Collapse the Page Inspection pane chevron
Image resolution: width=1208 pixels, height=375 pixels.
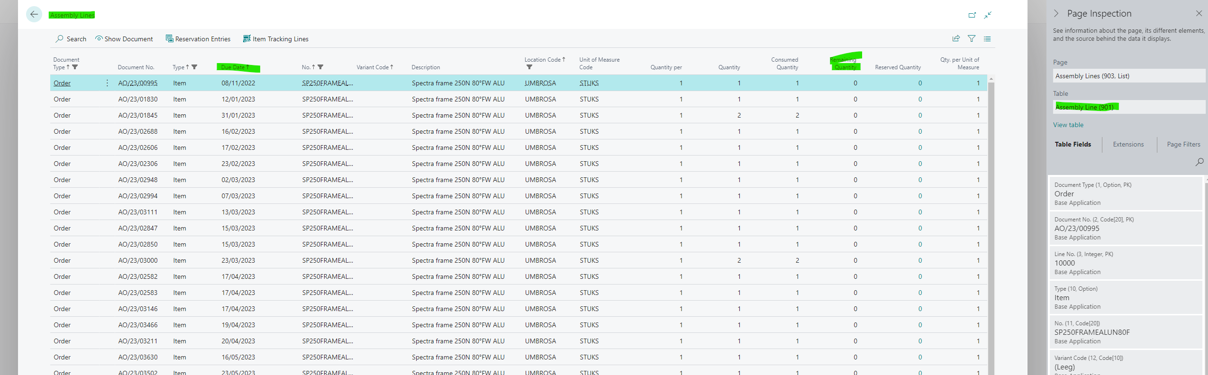1057,14
